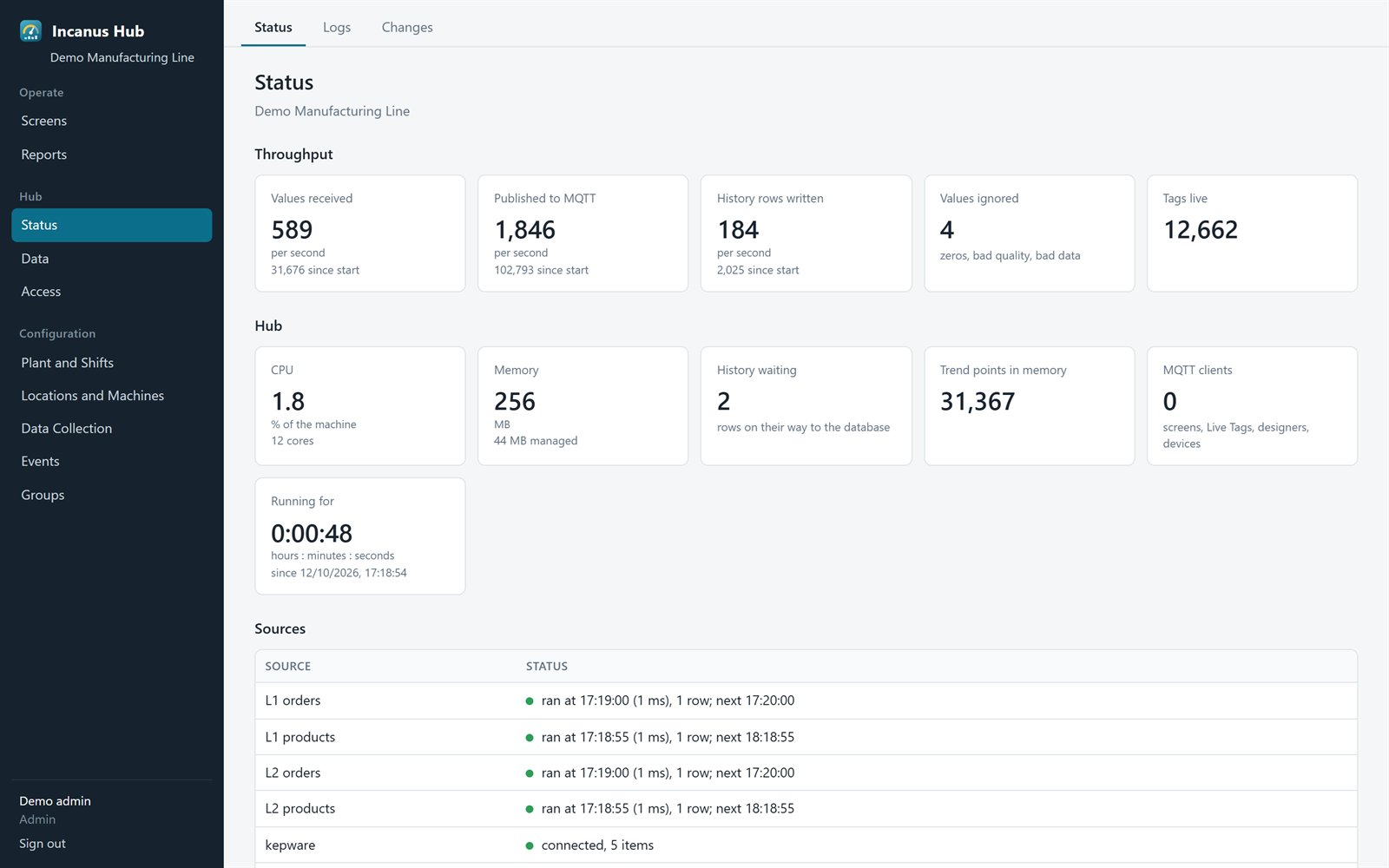The height and width of the screenshot is (868, 1389).
Task: Click the STATUS column header
Action: coord(547,667)
